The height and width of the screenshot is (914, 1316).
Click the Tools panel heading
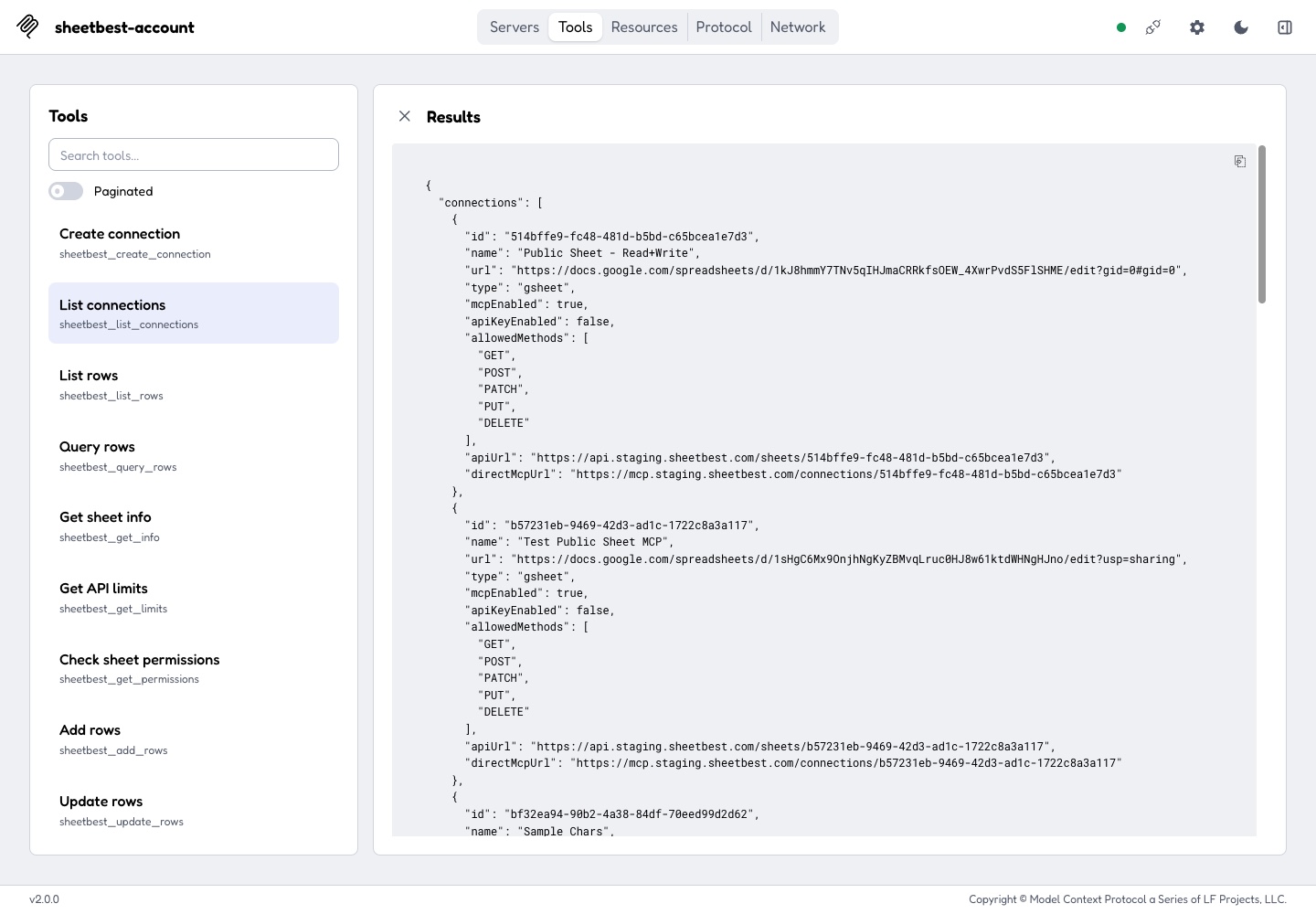click(x=69, y=116)
